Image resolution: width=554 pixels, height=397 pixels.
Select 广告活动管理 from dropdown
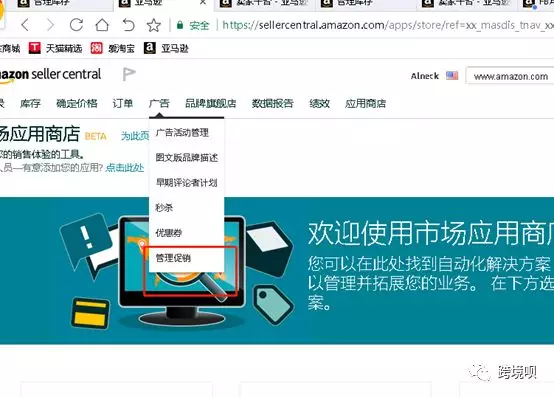[x=182, y=133]
